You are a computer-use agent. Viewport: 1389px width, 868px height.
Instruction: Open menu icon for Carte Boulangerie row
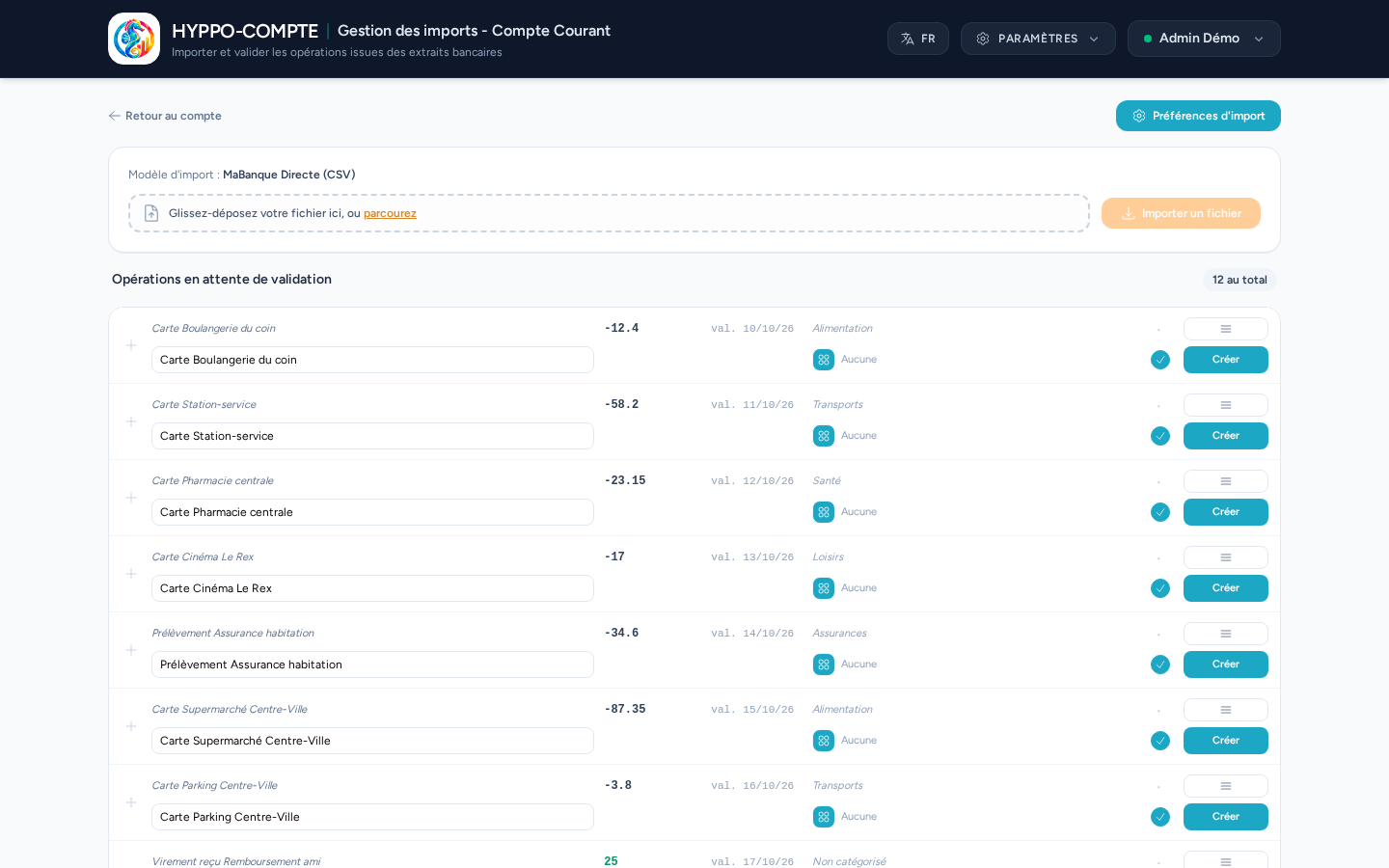click(x=1226, y=329)
